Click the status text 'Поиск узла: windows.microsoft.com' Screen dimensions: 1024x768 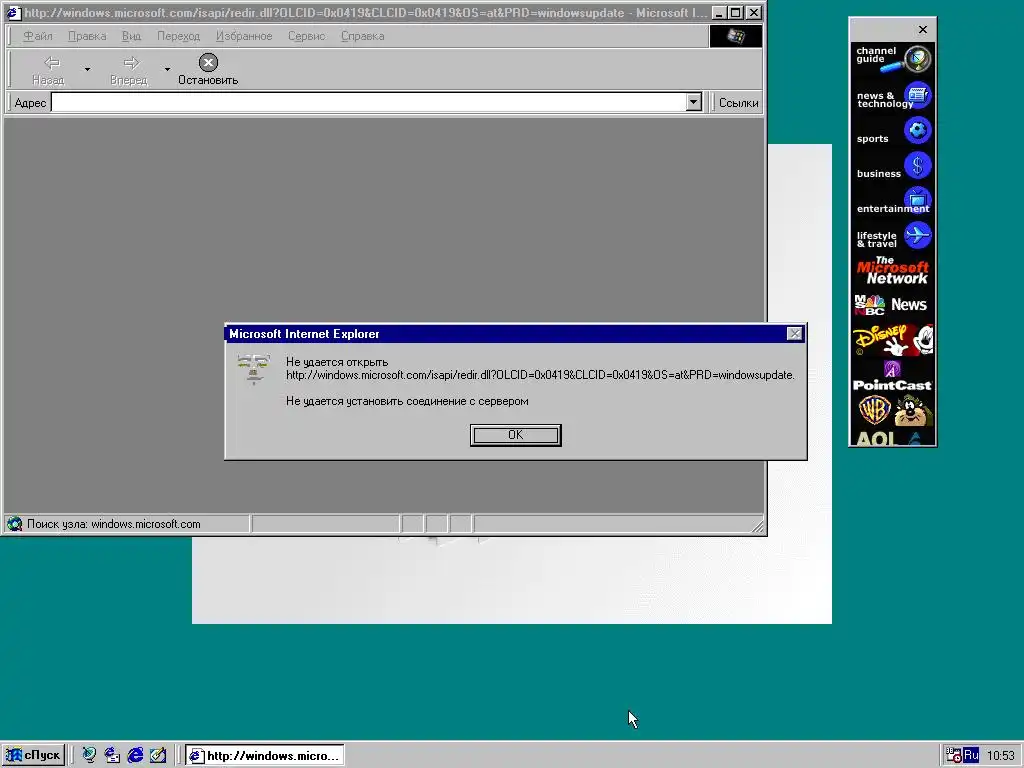click(114, 524)
